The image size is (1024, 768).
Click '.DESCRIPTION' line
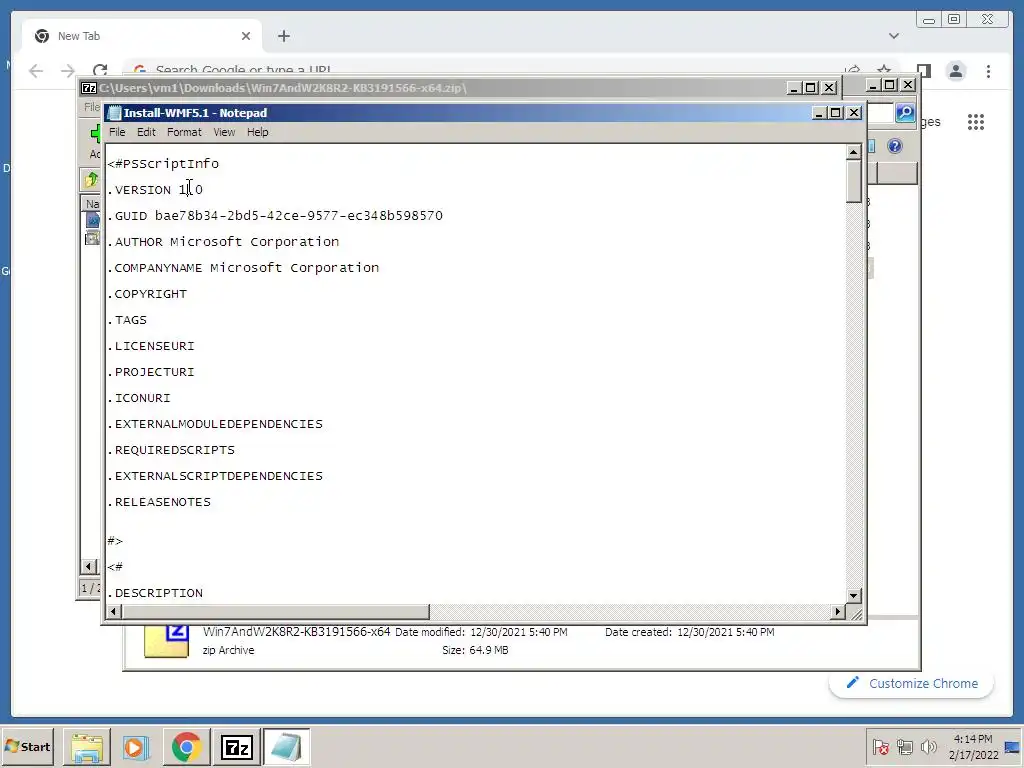click(155, 593)
